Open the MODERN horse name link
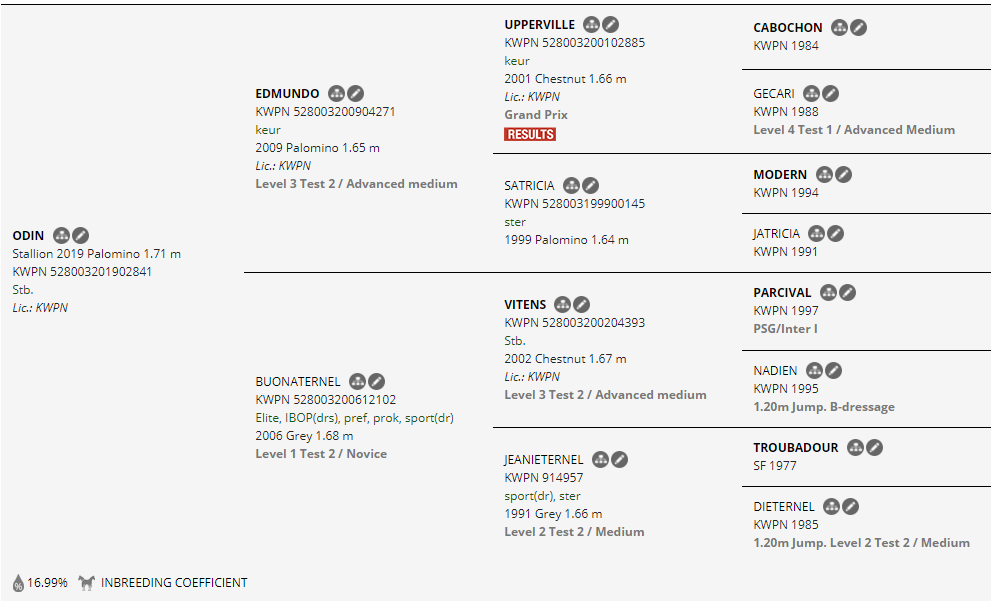The width and height of the screenshot is (994, 601). point(780,175)
